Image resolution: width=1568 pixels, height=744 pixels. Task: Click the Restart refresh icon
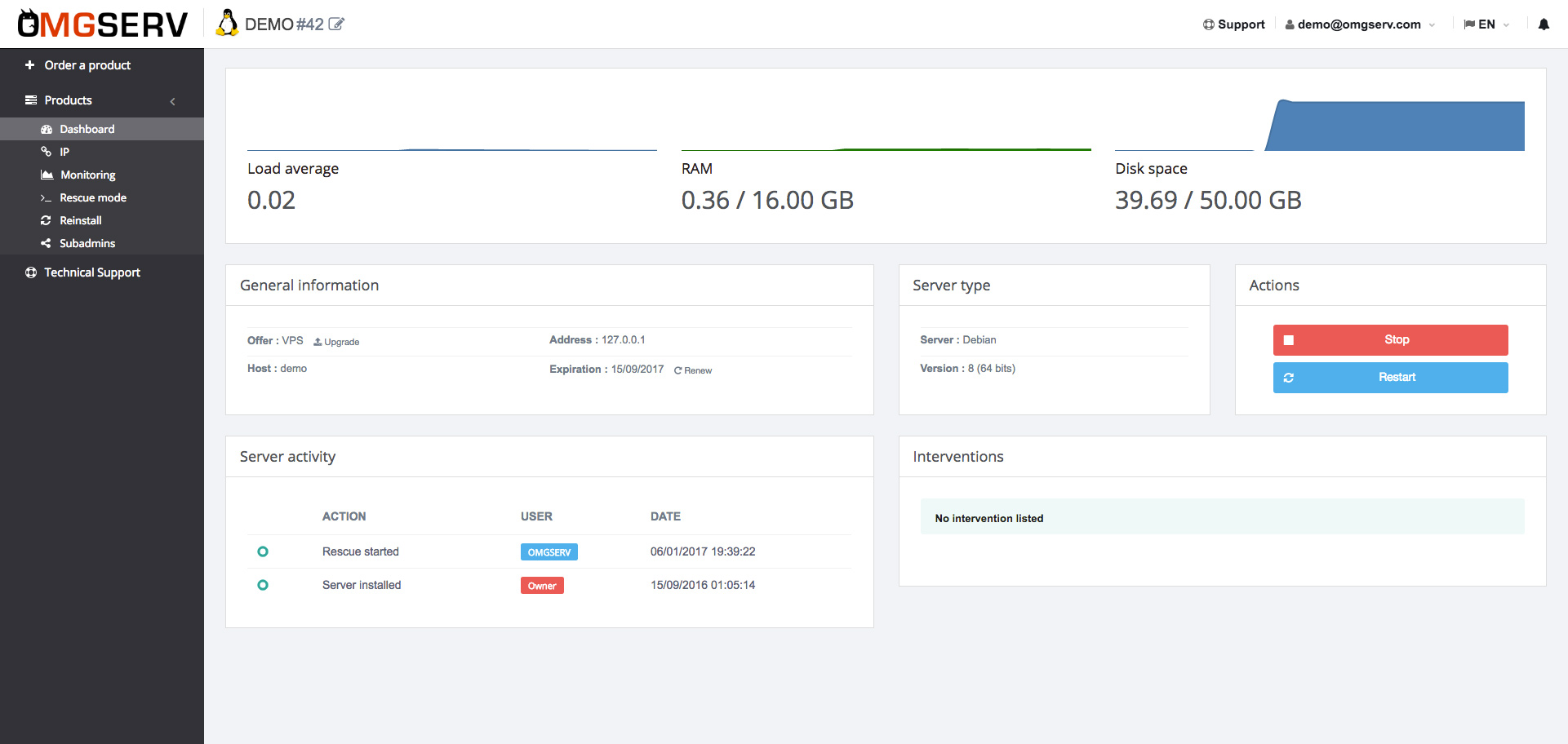tap(1289, 378)
